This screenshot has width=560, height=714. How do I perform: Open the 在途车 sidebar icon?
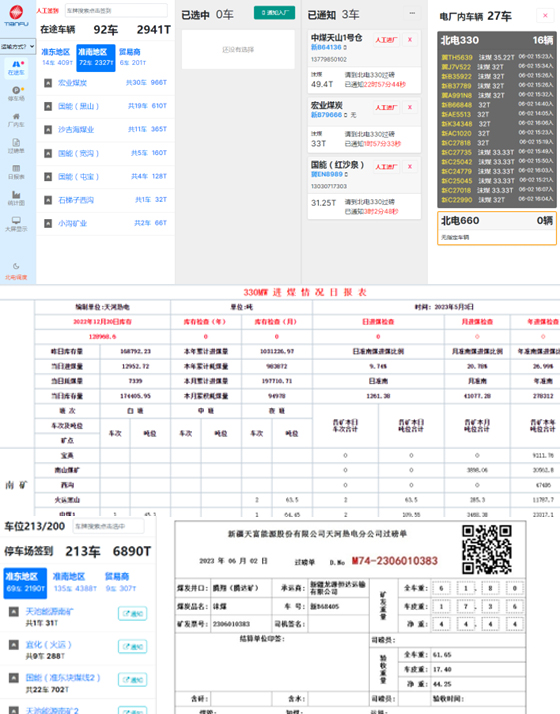pos(16,67)
